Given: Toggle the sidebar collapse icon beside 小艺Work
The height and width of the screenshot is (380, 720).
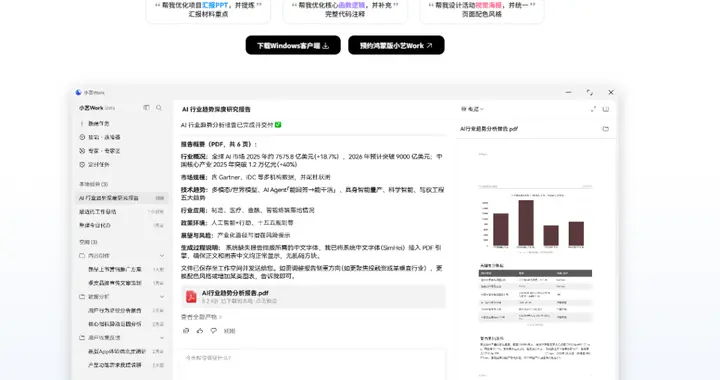Looking at the screenshot, I should pos(146,107).
